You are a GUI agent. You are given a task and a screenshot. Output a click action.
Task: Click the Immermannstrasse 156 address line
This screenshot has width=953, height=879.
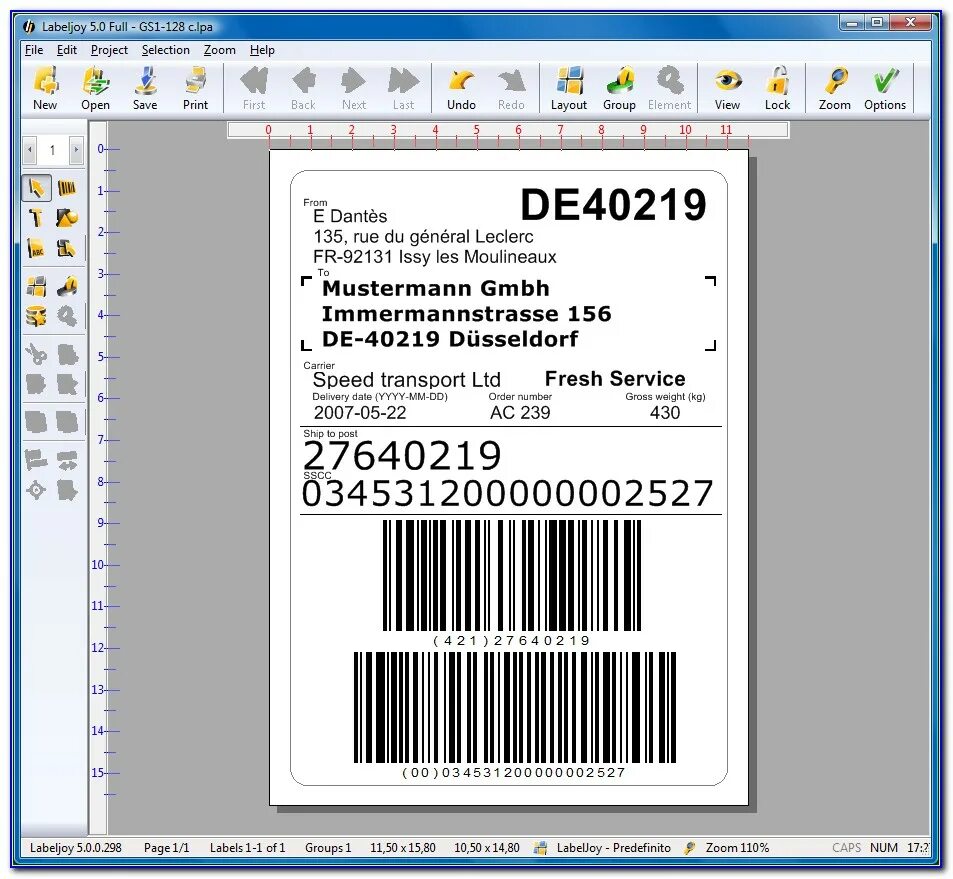(x=466, y=314)
